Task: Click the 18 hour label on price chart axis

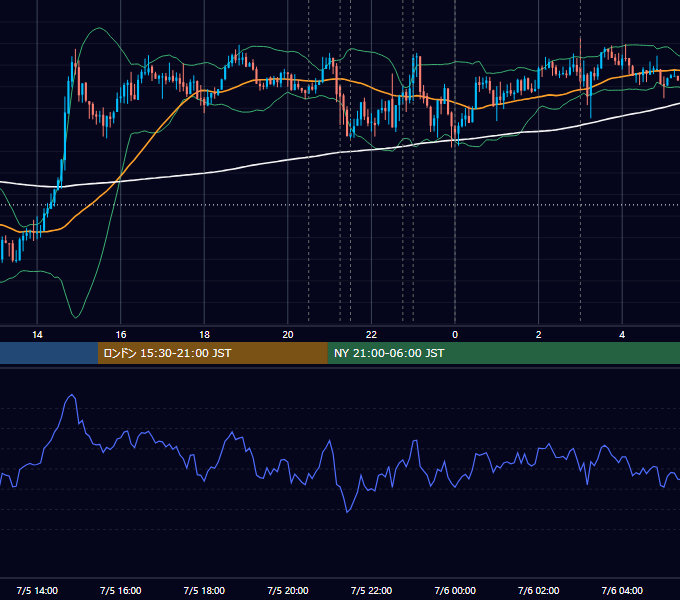Action: pyautogui.click(x=204, y=335)
